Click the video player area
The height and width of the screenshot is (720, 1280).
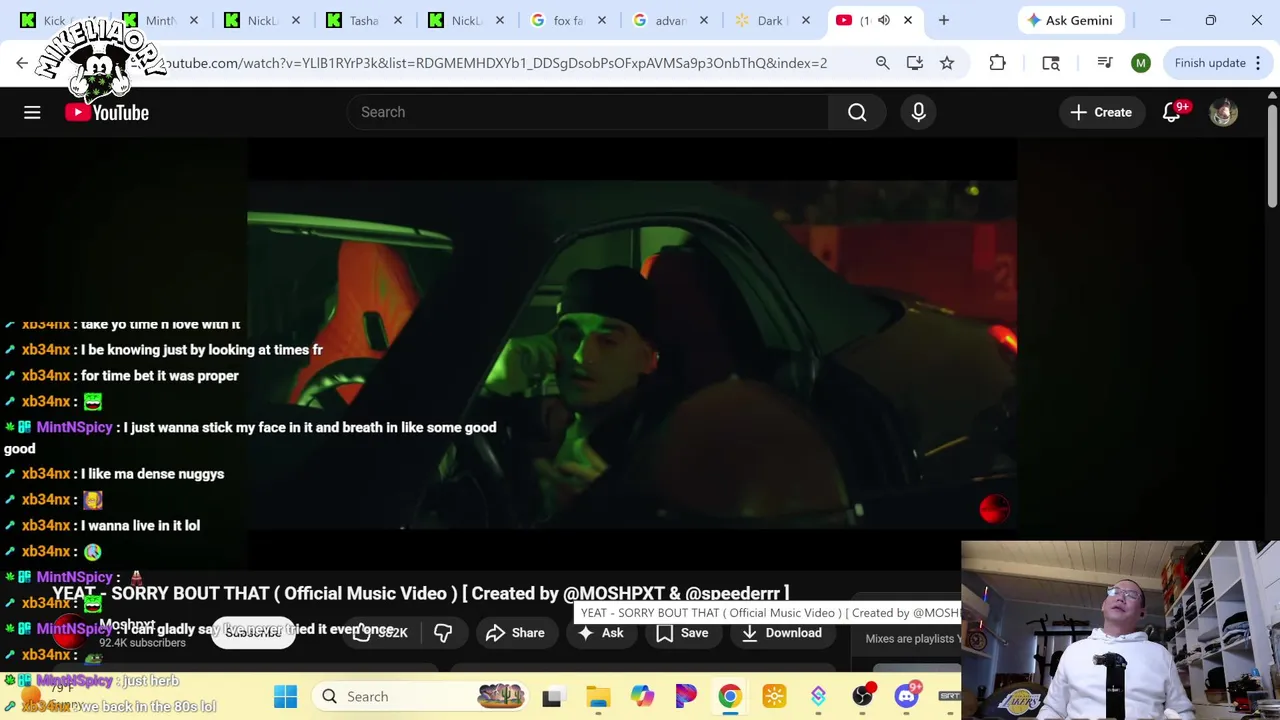[632, 353]
